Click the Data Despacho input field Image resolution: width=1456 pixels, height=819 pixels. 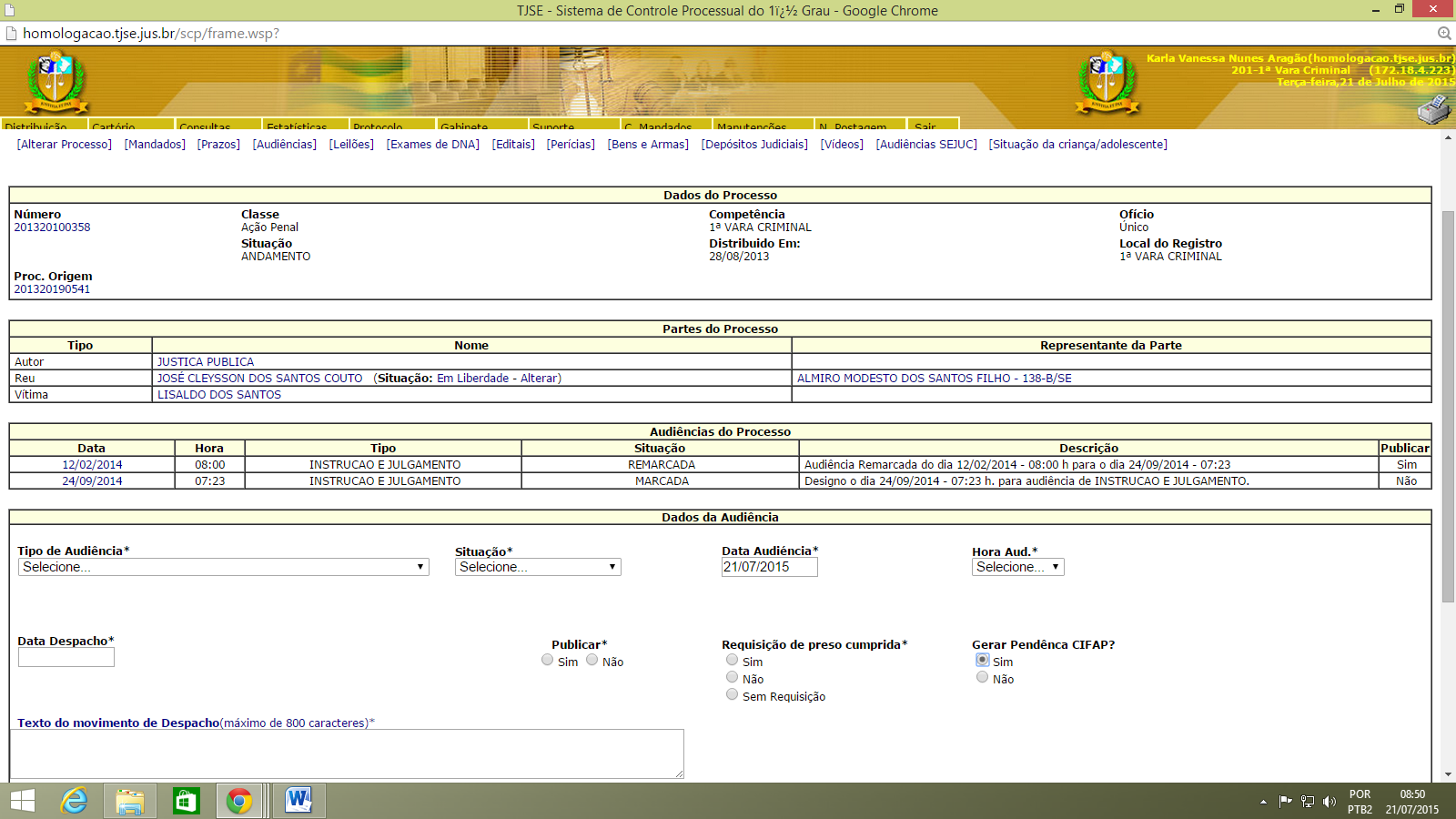pyautogui.click(x=66, y=657)
